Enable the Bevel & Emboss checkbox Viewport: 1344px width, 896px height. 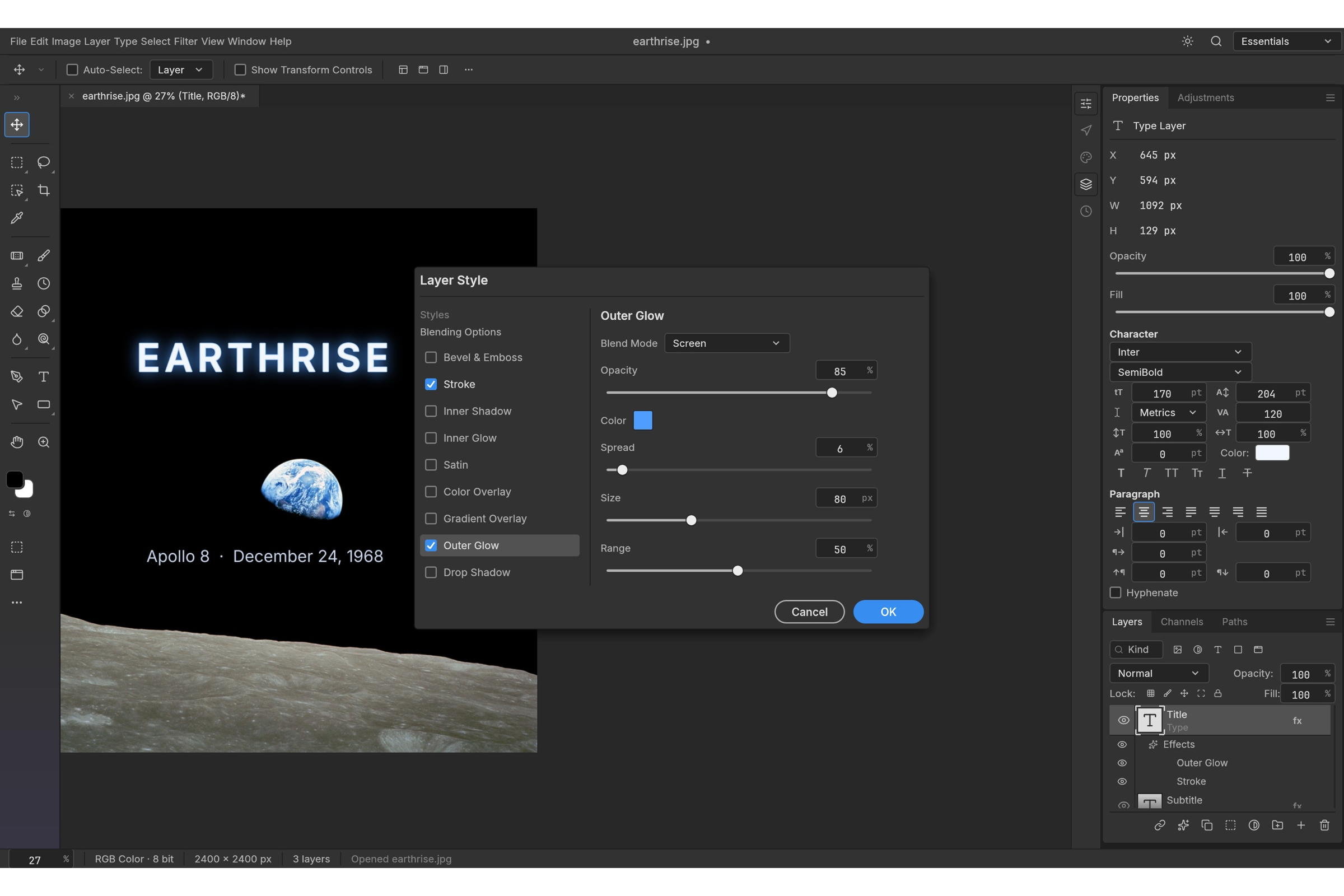(x=431, y=358)
